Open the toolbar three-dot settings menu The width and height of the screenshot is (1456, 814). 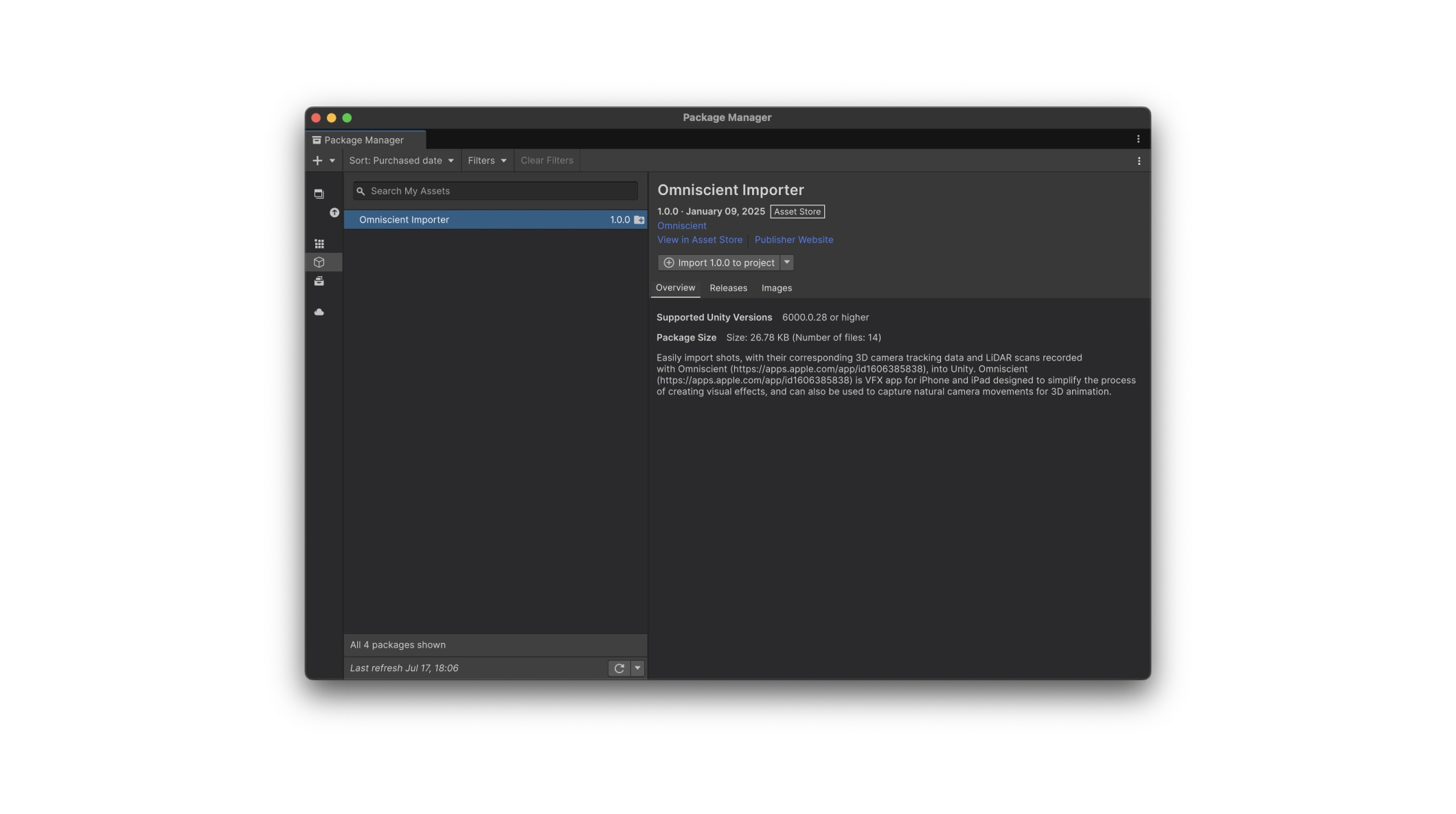(x=1139, y=161)
